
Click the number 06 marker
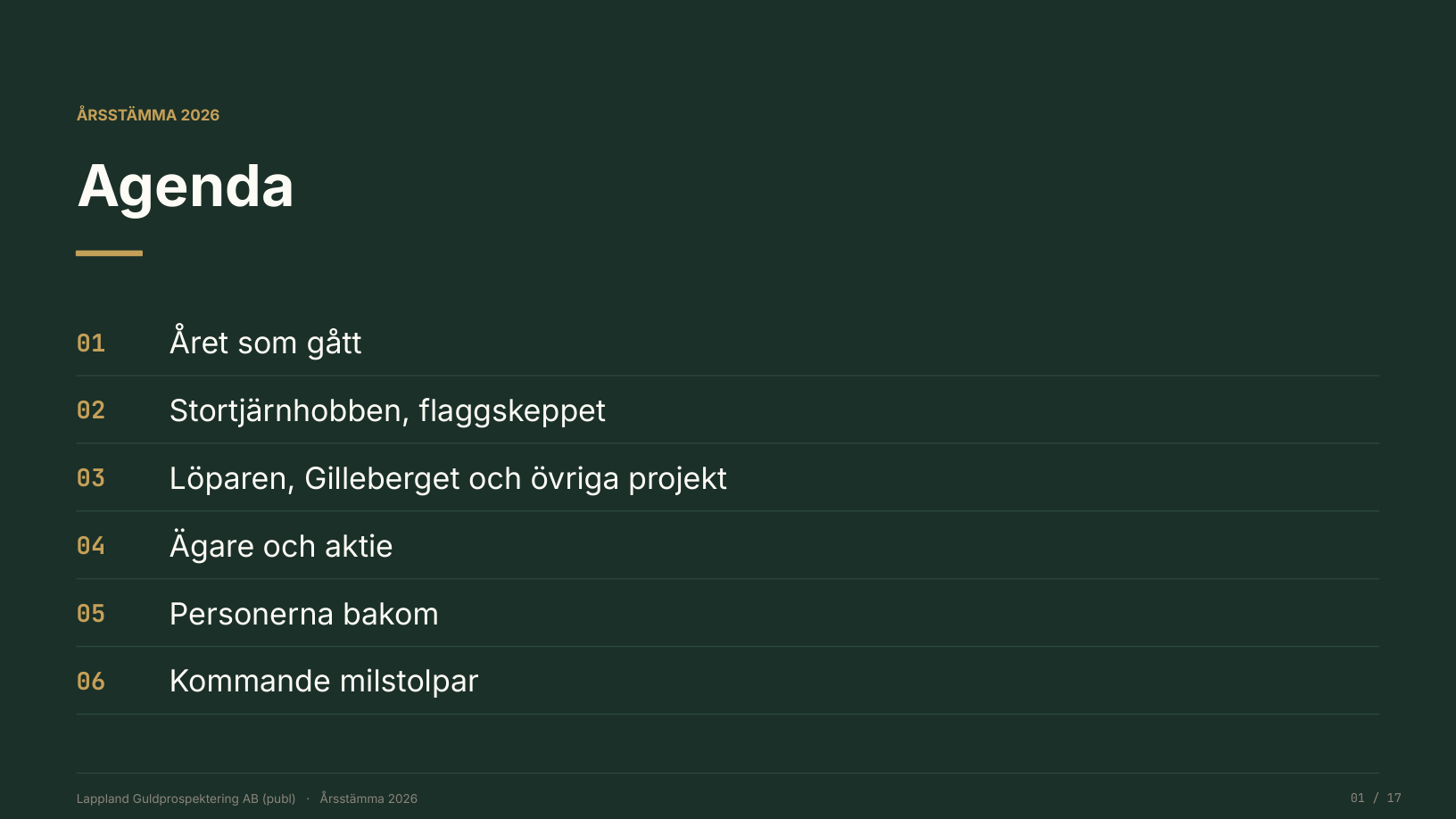point(91,682)
